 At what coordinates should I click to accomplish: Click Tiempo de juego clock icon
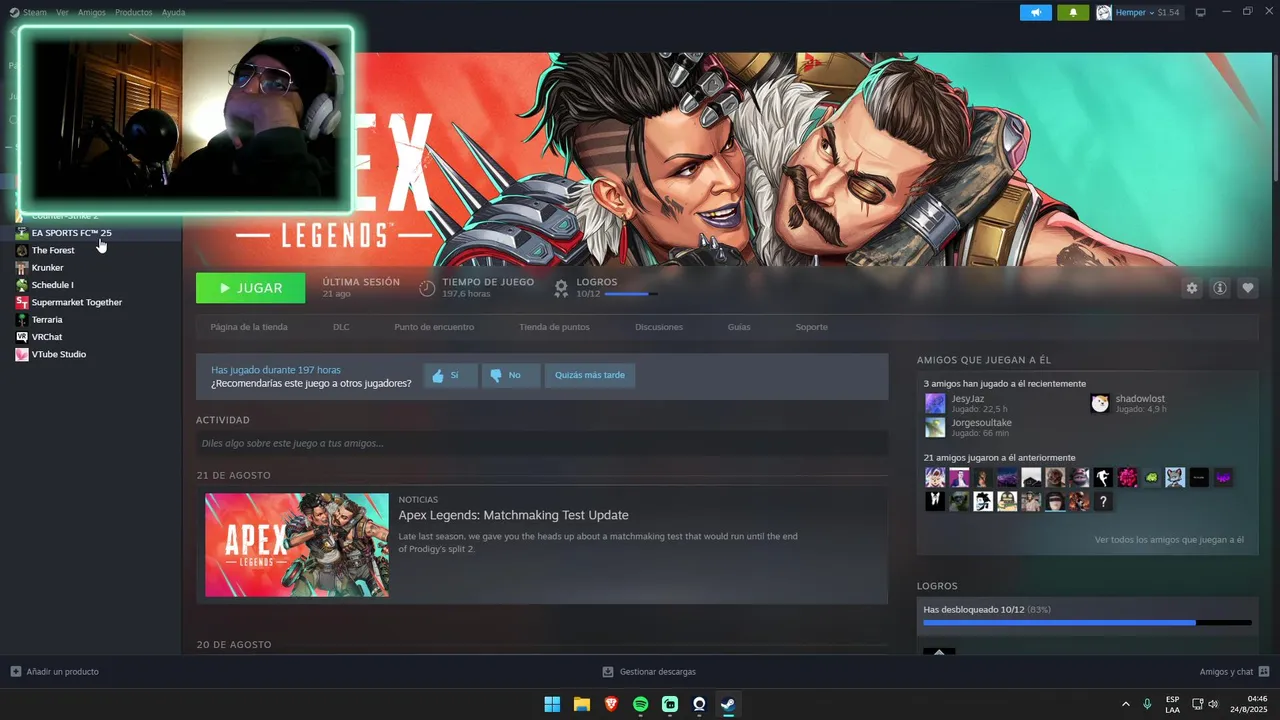click(x=427, y=288)
